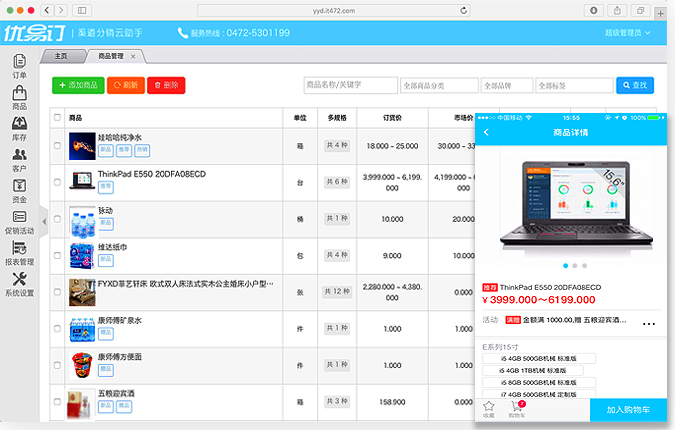Expand 共 3 种 specs for 五粮迎宾酒
The height and width of the screenshot is (430, 675).
[x=337, y=402]
